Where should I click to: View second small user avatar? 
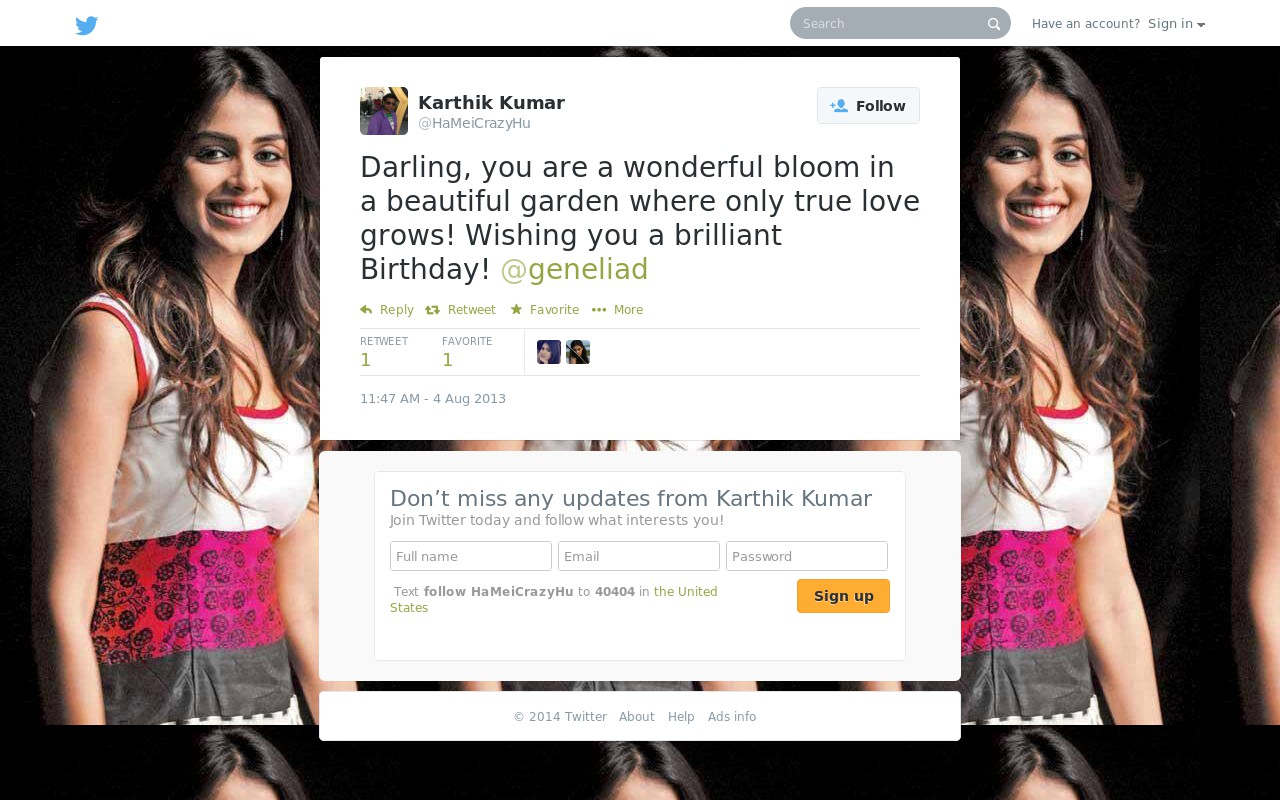578,352
